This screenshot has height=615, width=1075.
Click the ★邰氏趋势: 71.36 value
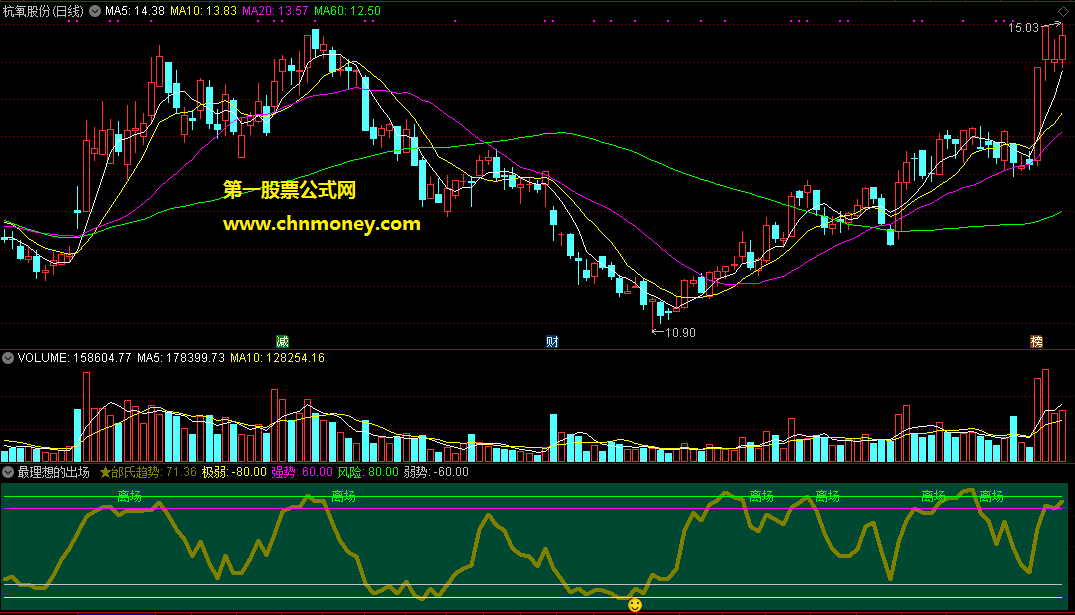pyautogui.click(x=148, y=472)
